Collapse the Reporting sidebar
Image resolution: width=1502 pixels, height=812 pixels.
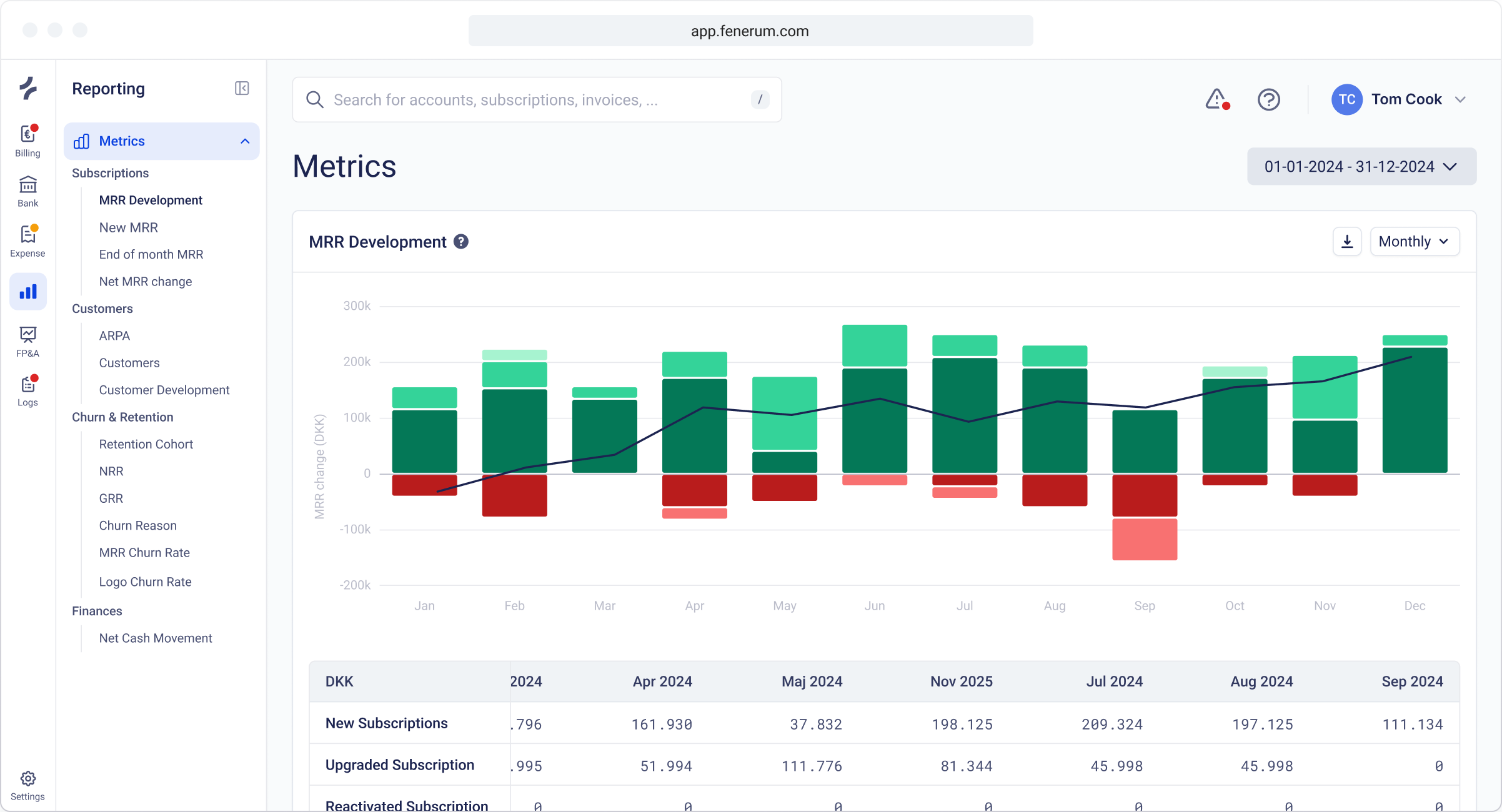[x=242, y=88]
